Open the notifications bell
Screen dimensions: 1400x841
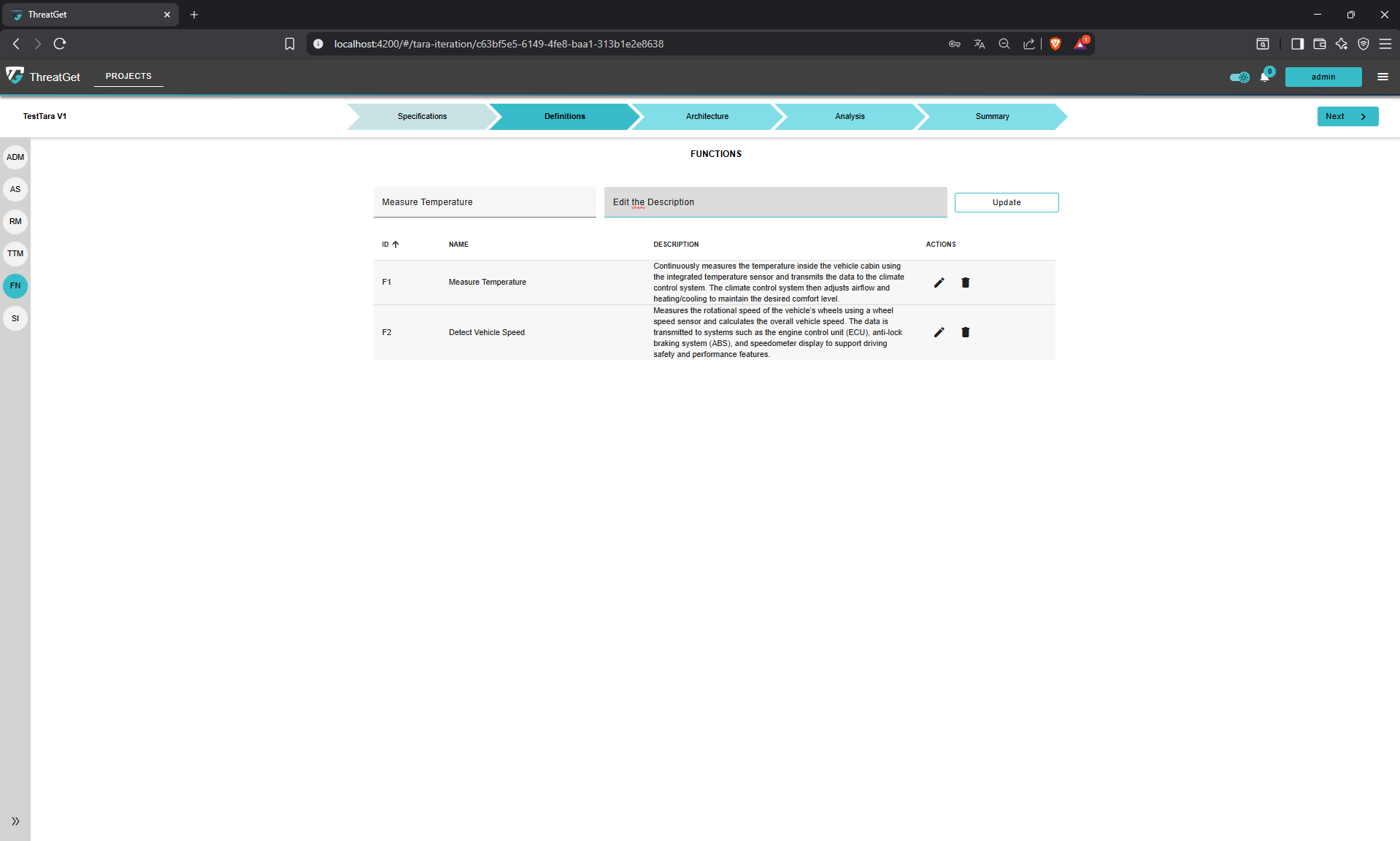1264,77
